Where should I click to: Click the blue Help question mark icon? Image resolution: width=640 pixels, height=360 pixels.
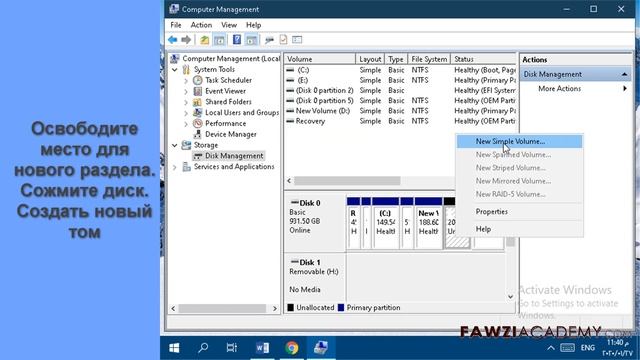(237, 40)
